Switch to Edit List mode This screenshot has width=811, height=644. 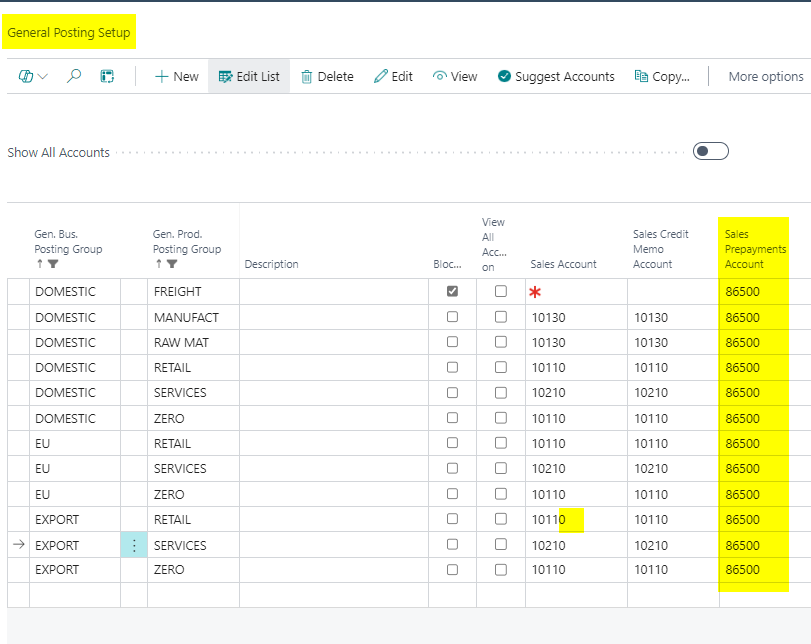249,76
